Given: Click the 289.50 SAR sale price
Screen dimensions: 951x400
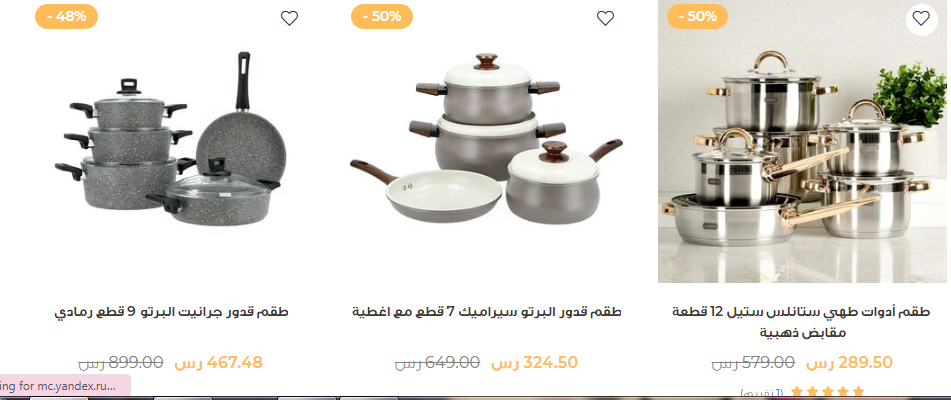Looking at the screenshot, I should 849,363.
